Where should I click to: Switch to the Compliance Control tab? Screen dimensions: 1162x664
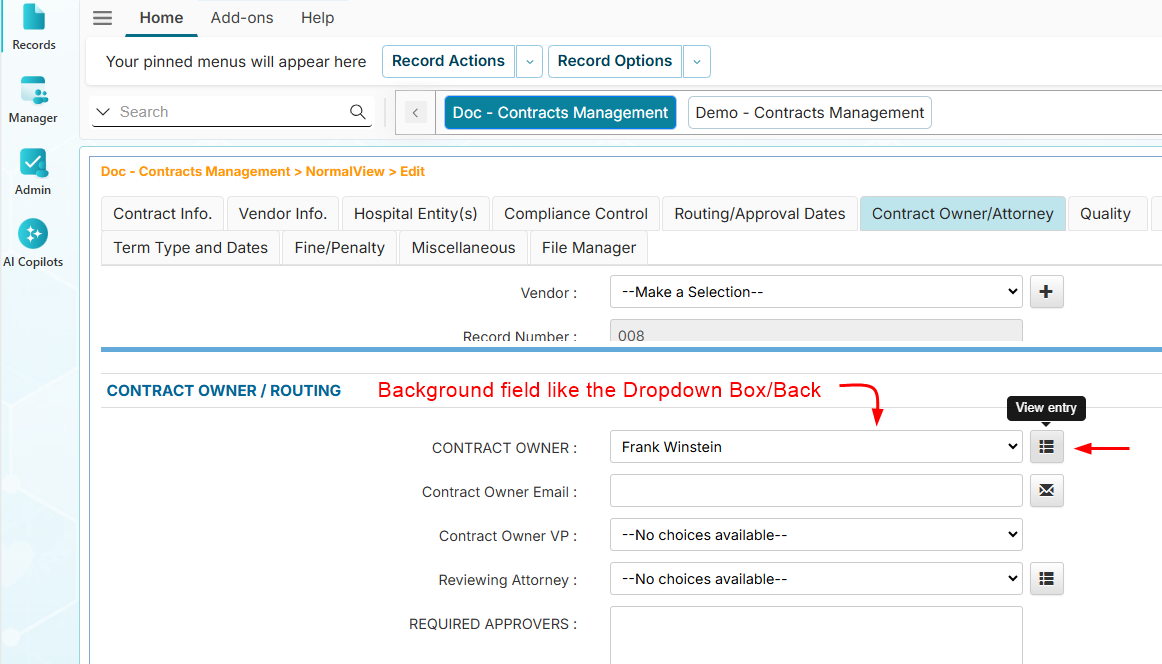[x=575, y=213]
